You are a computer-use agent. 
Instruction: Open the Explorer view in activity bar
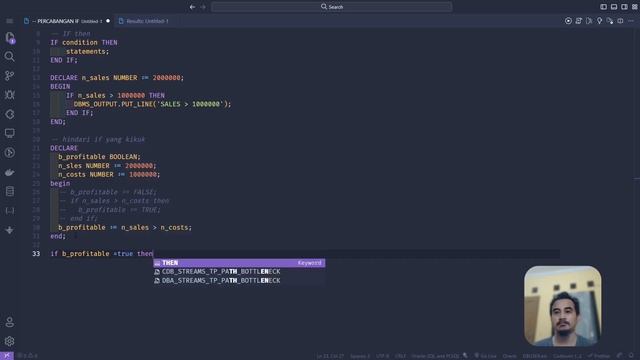10,38
